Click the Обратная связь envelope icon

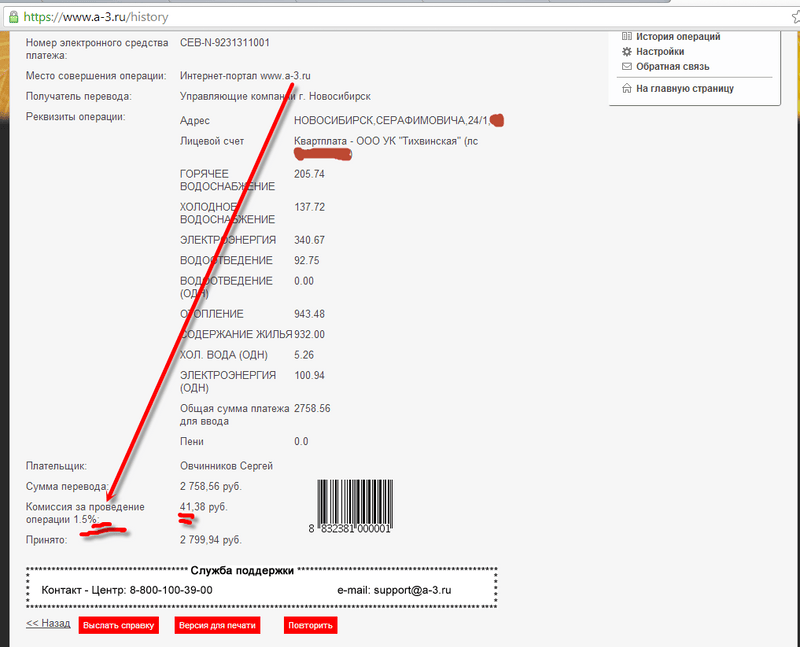coord(627,66)
